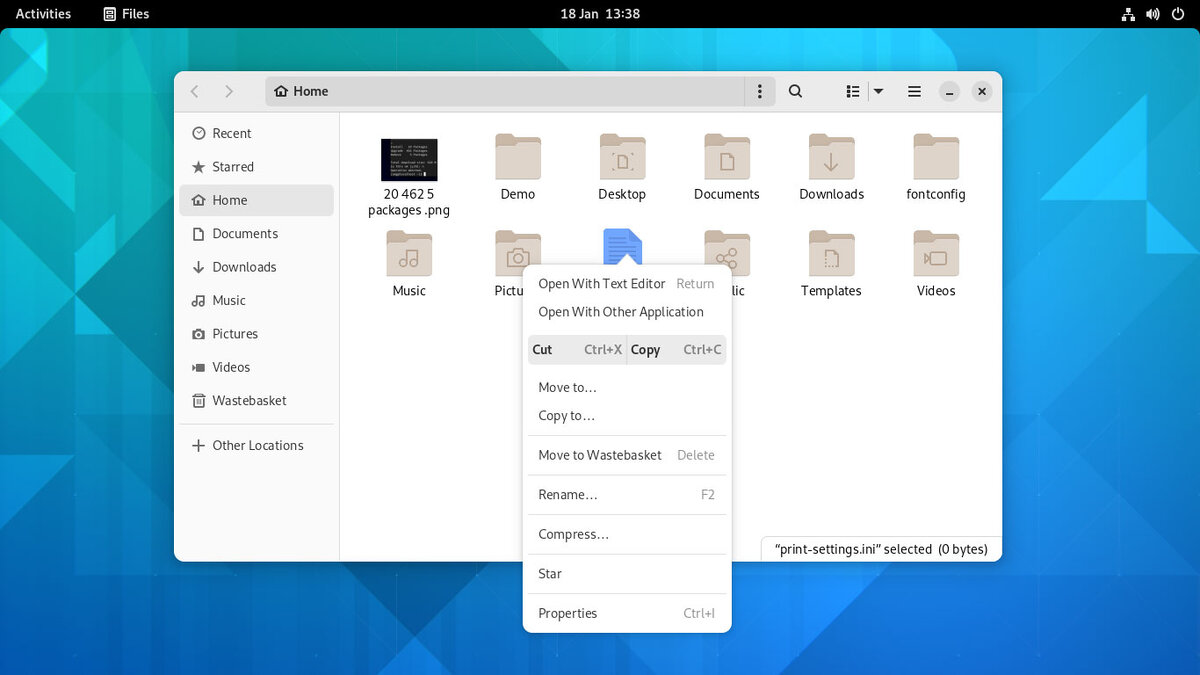
Task: Open the search magnifier
Action: [x=795, y=91]
